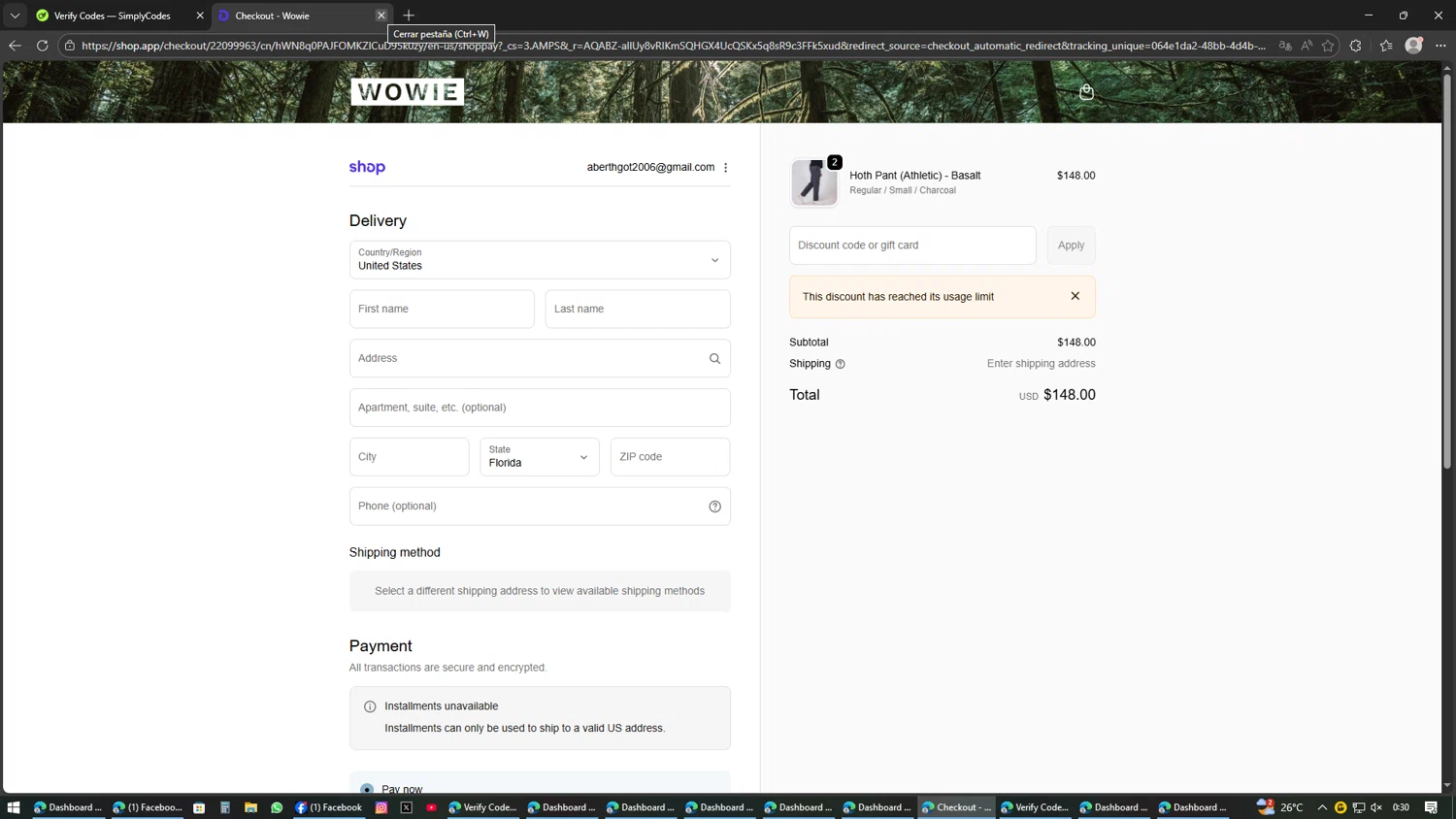Open the shopping bag cart icon
The width and height of the screenshot is (1456, 819).
coord(1086,92)
